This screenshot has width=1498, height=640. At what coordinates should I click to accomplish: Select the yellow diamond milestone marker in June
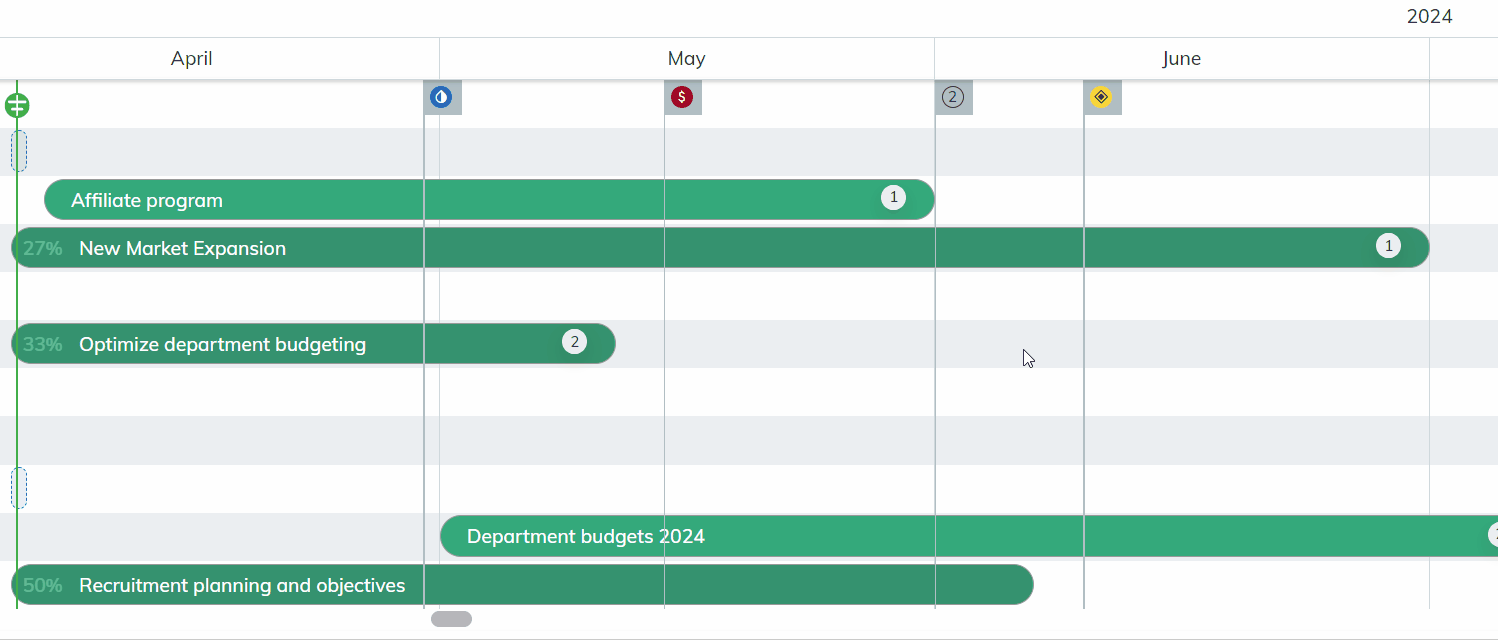[1102, 97]
